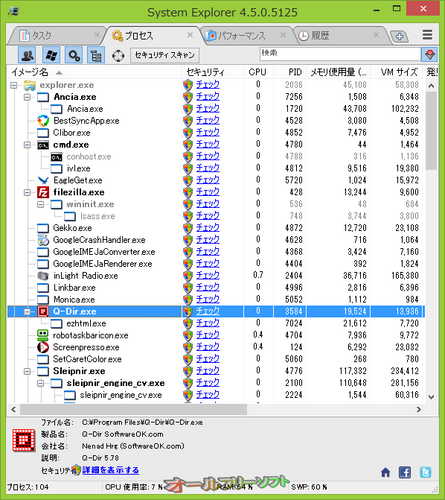Collapse the cmd.exe tree node
This screenshot has height=500, width=445.
pos(27,145)
